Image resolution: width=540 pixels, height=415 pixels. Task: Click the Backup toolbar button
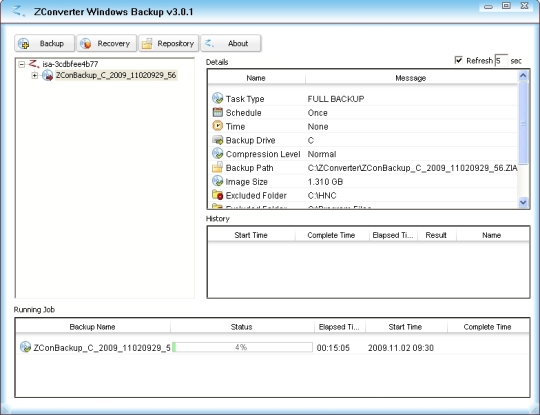click(44, 43)
